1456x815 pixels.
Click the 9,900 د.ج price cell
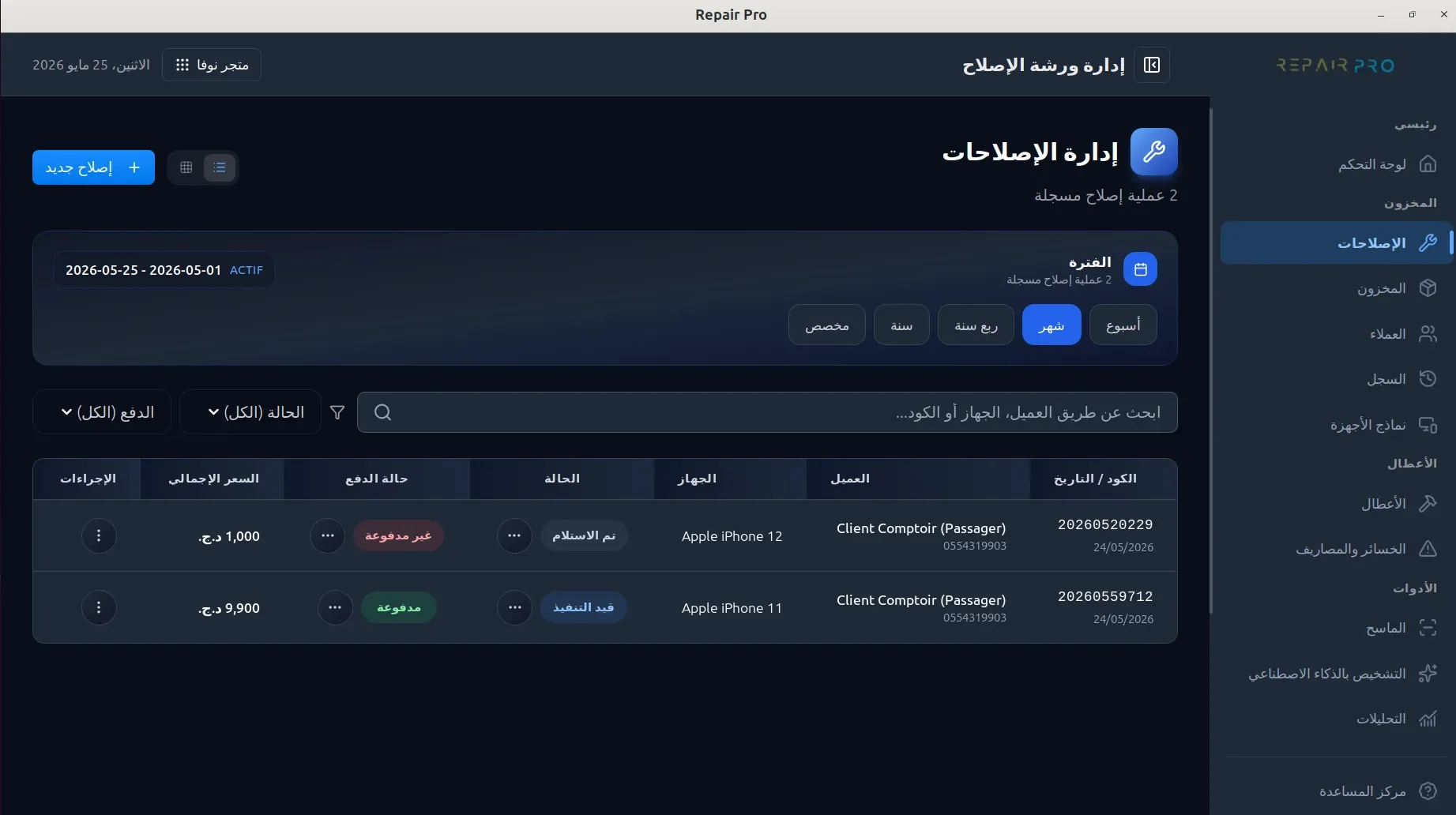pyautogui.click(x=228, y=608)
